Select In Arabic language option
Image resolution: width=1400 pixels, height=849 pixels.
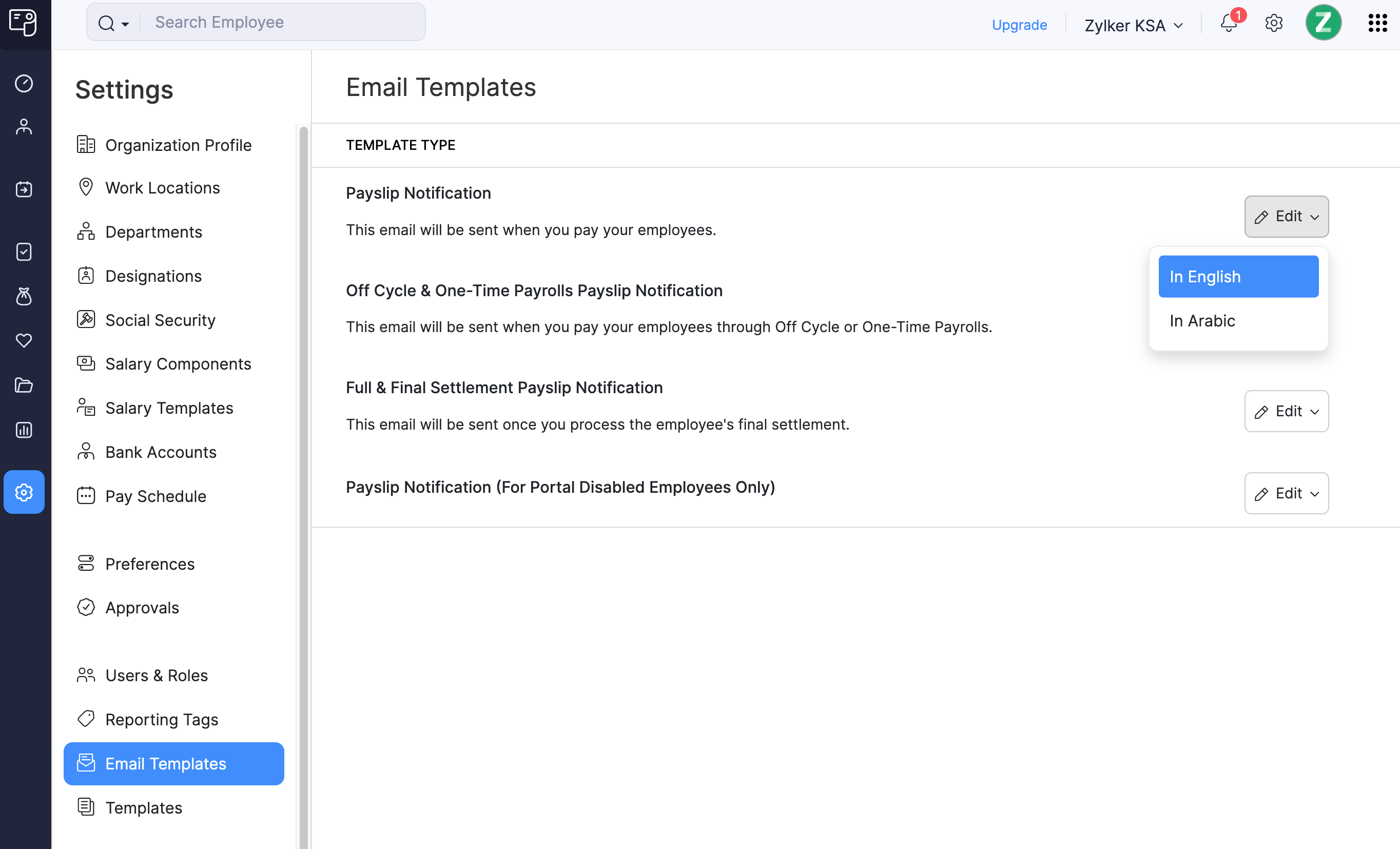coord(1202,321)
